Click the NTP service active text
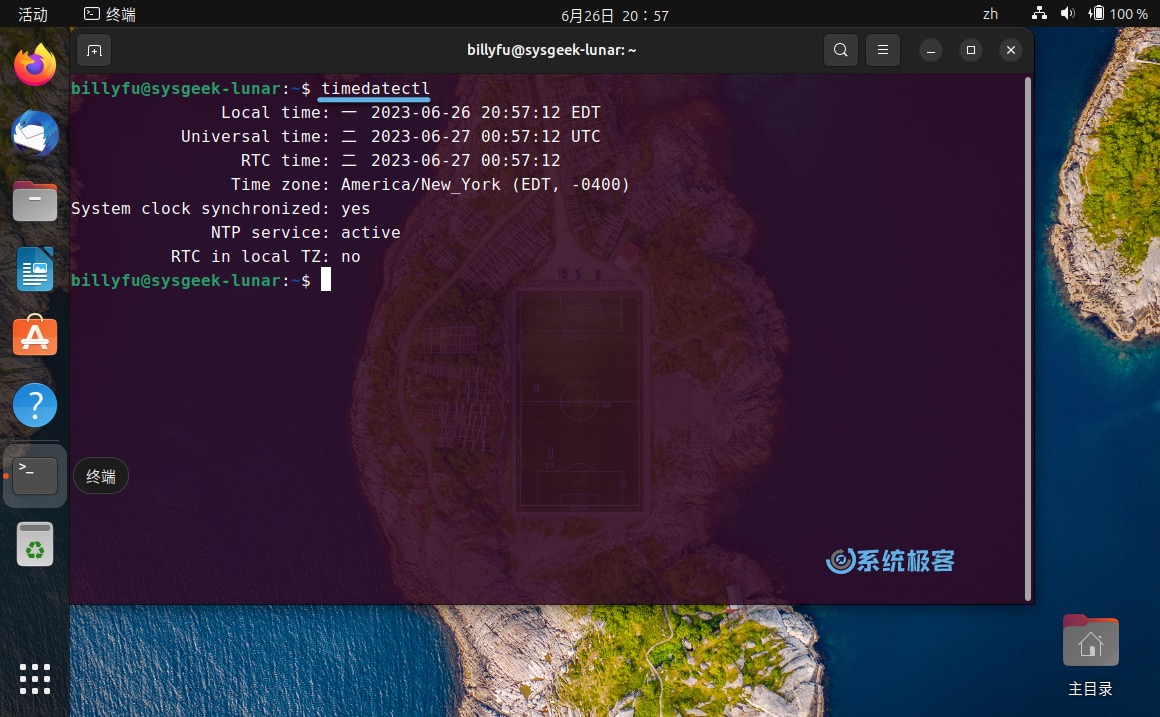 tap(306, 232)
